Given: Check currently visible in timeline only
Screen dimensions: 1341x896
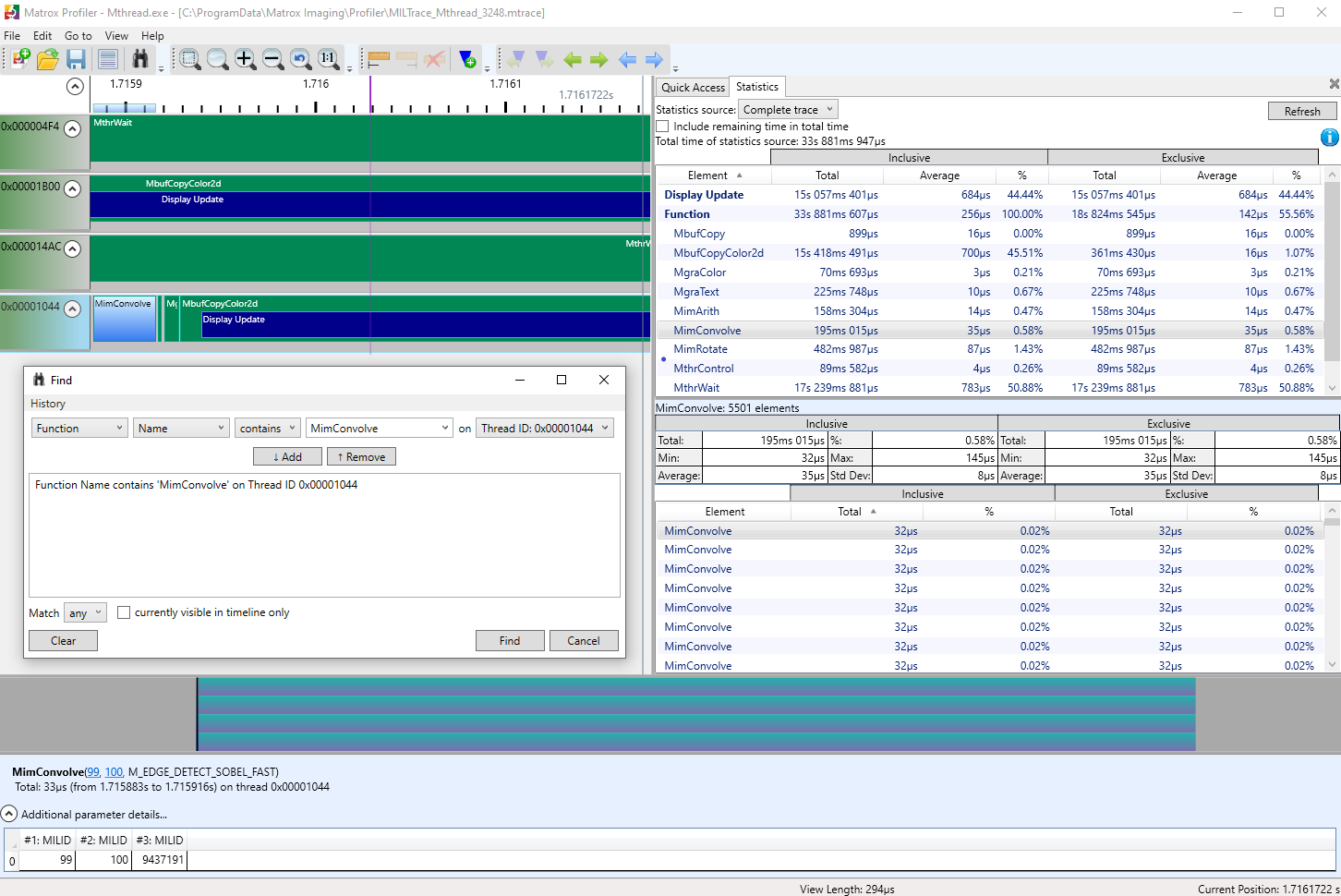Looking at the screenshot, I should [x=124, y=612].
